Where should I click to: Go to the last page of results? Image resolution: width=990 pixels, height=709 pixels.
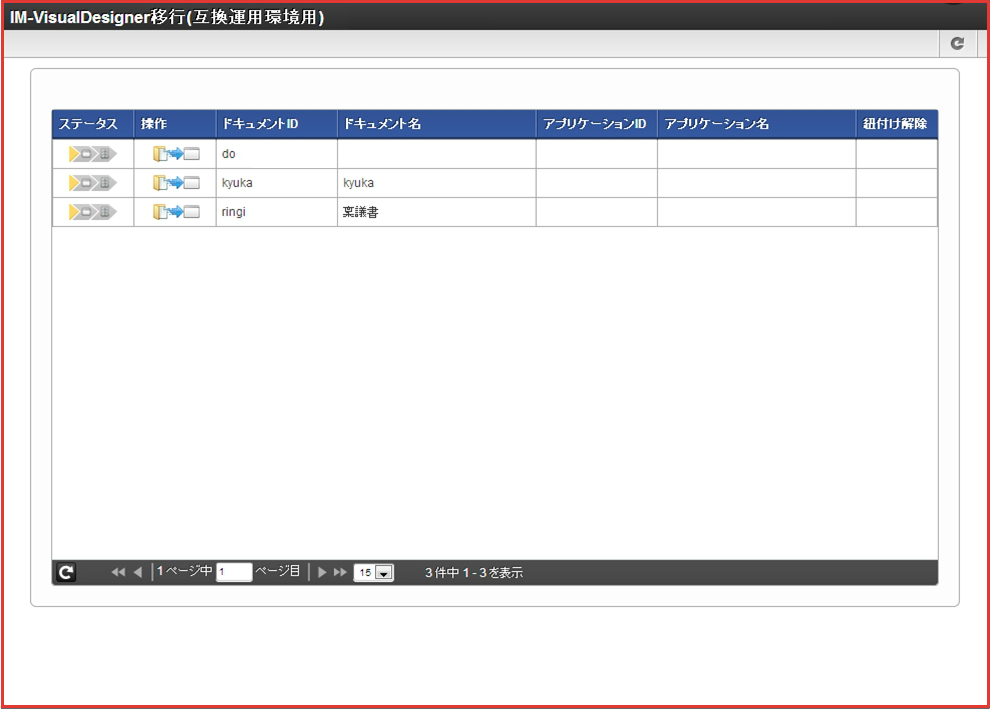[x=340, y=572]
